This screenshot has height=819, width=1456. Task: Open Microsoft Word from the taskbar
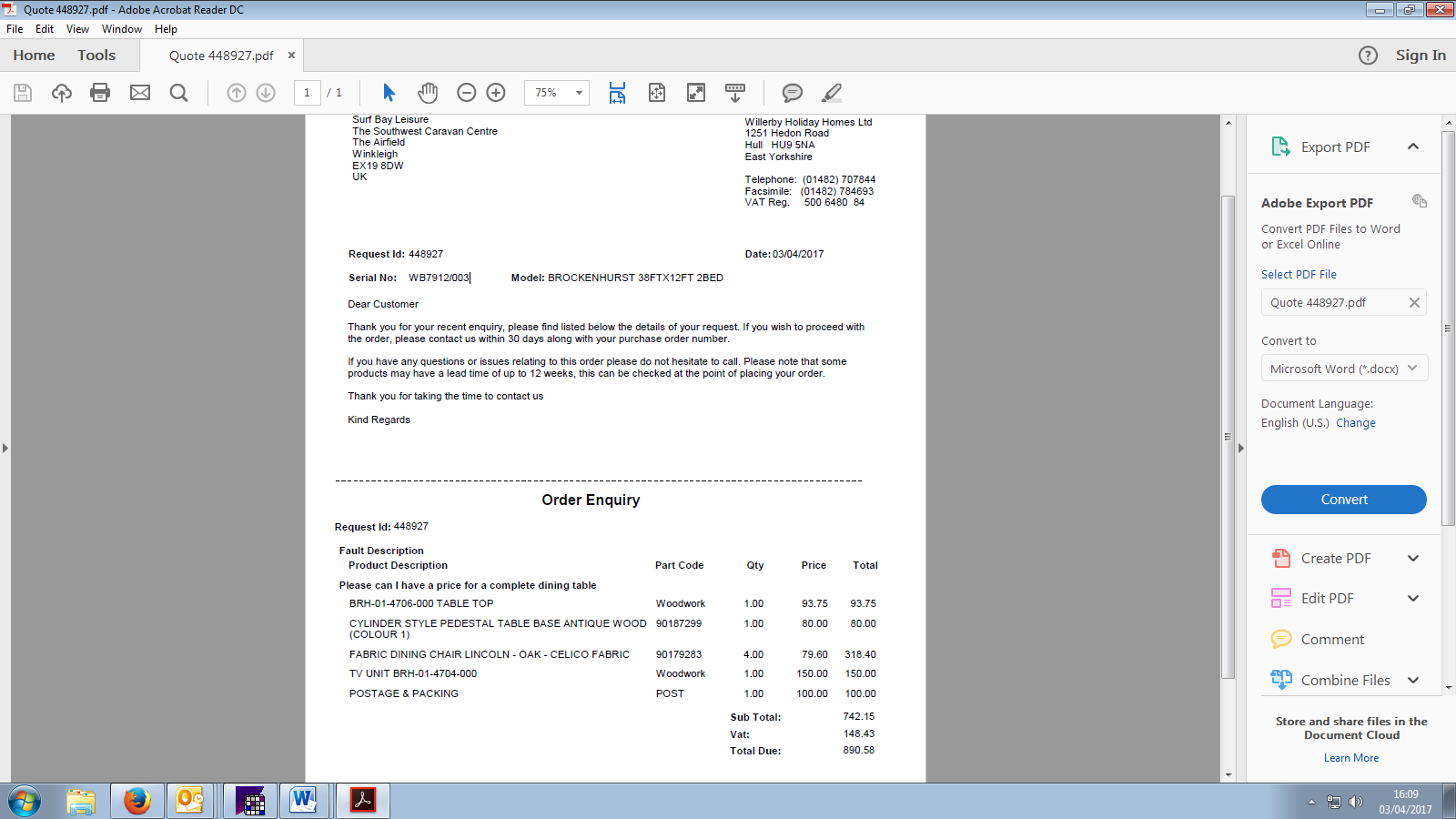coord(304,801)
